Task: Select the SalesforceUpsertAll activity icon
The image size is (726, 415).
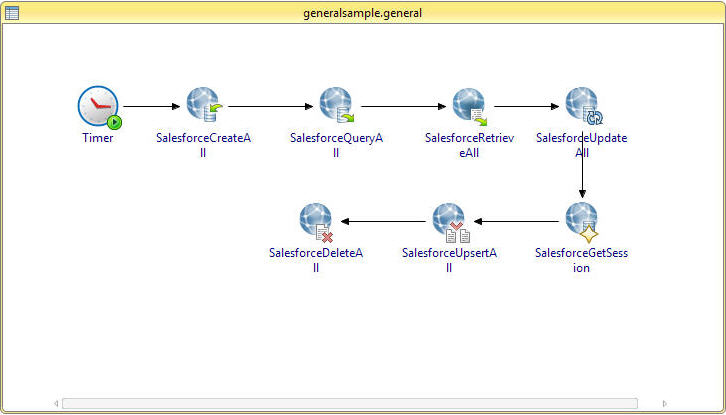Action: click(x=451, y=222)
